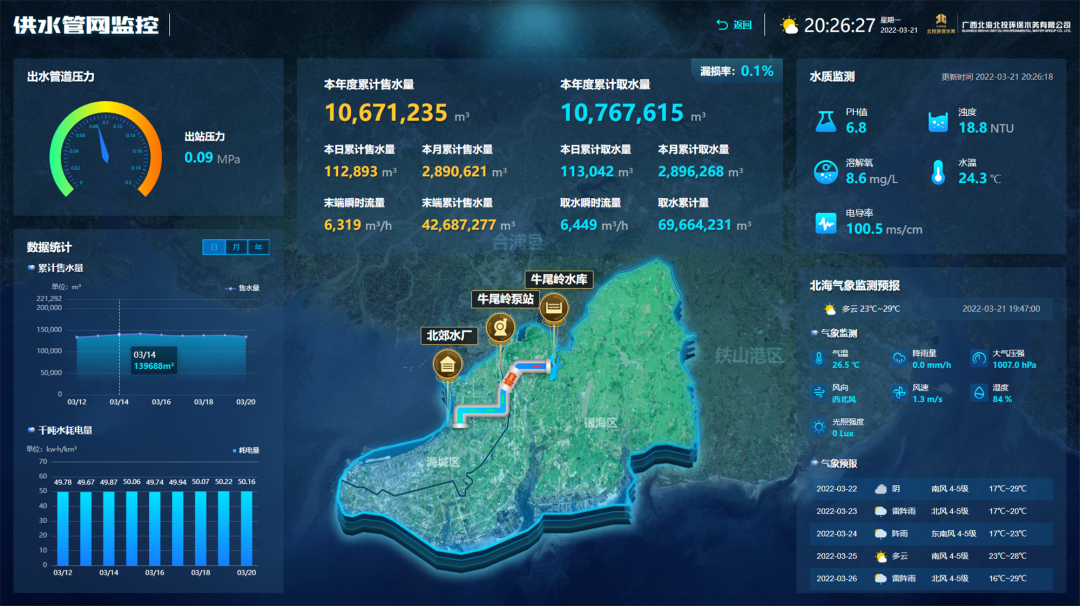Image resolution: width=1080 pixels, height=606 pixels.
Task: Click the 2,896,268 monthly intake value
Action: [x=691, y=171]
